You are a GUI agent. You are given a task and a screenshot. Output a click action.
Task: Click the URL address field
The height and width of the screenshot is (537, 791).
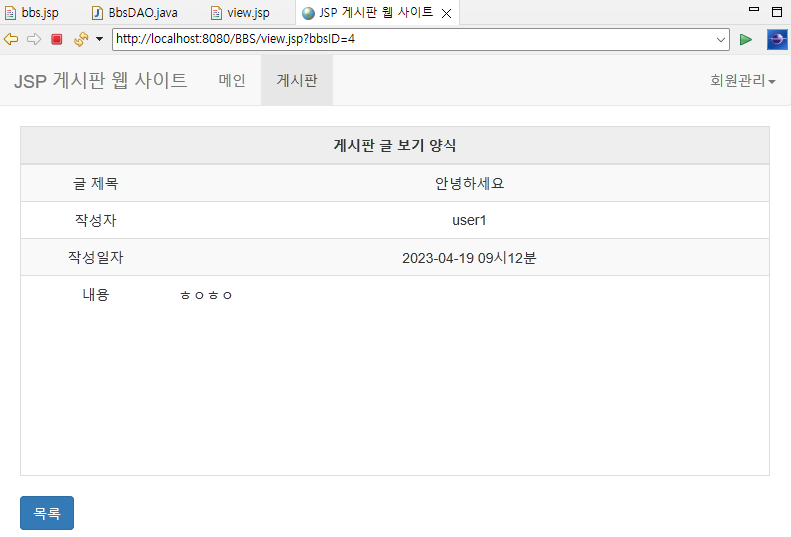[421, 39]
